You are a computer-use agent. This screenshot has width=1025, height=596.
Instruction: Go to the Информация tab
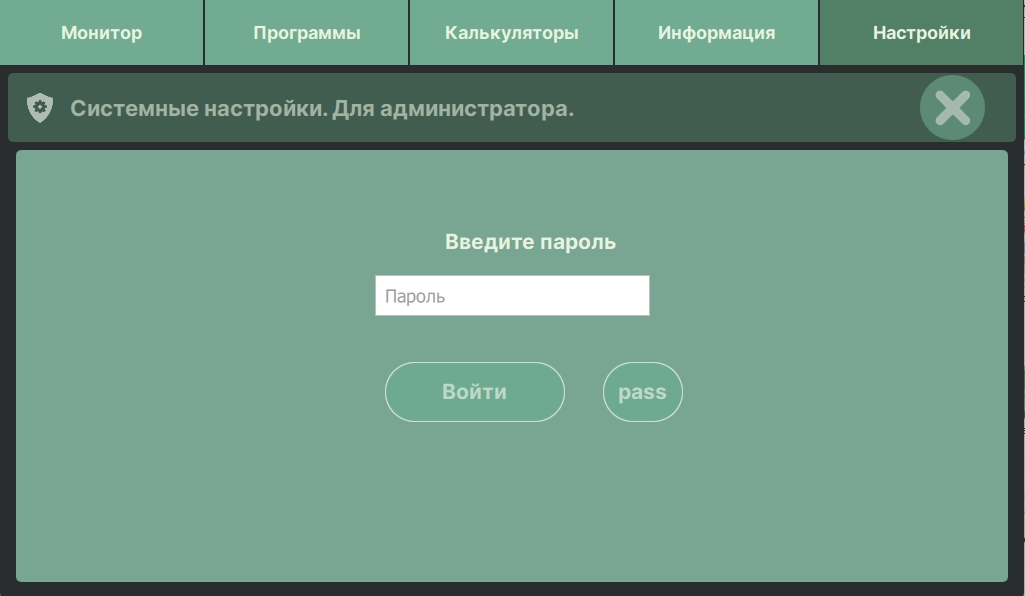click(x=716, y=32)
